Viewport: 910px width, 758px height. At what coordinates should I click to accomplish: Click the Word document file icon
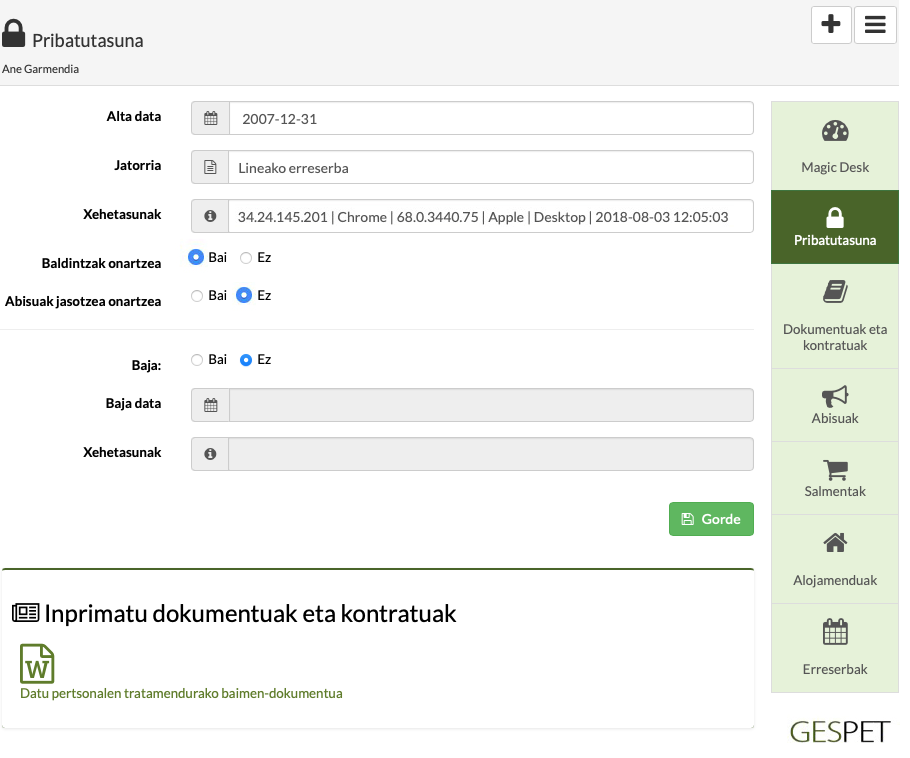37,663
